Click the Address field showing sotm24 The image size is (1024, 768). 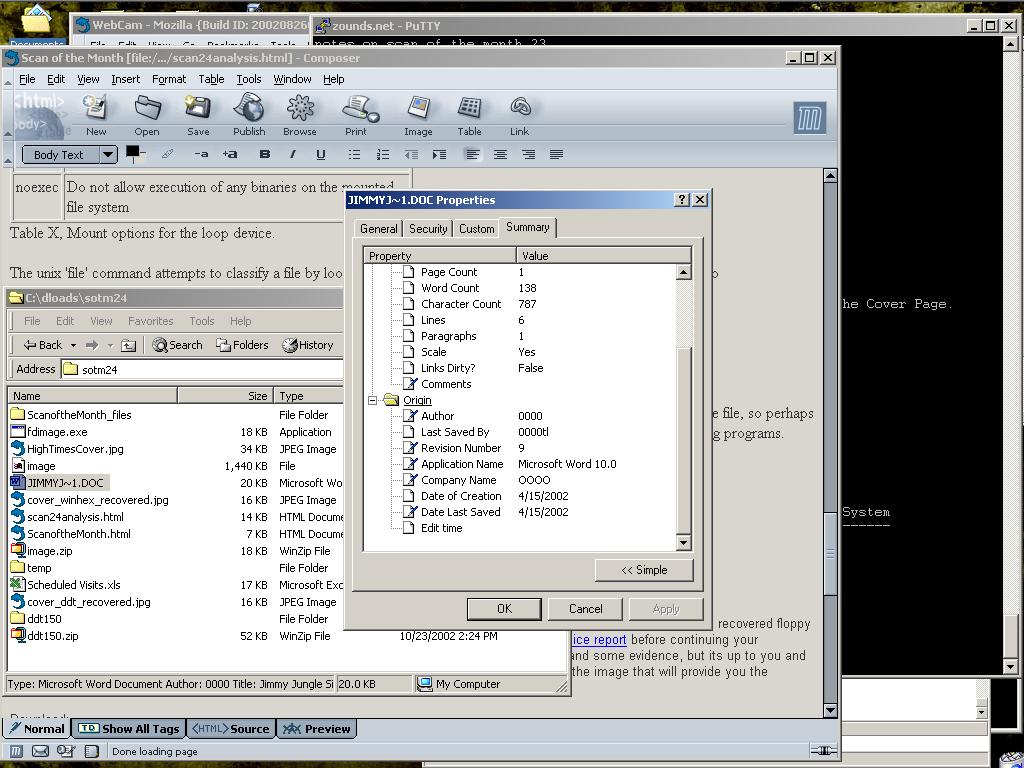pyautogui.click(x=202, y=369)
